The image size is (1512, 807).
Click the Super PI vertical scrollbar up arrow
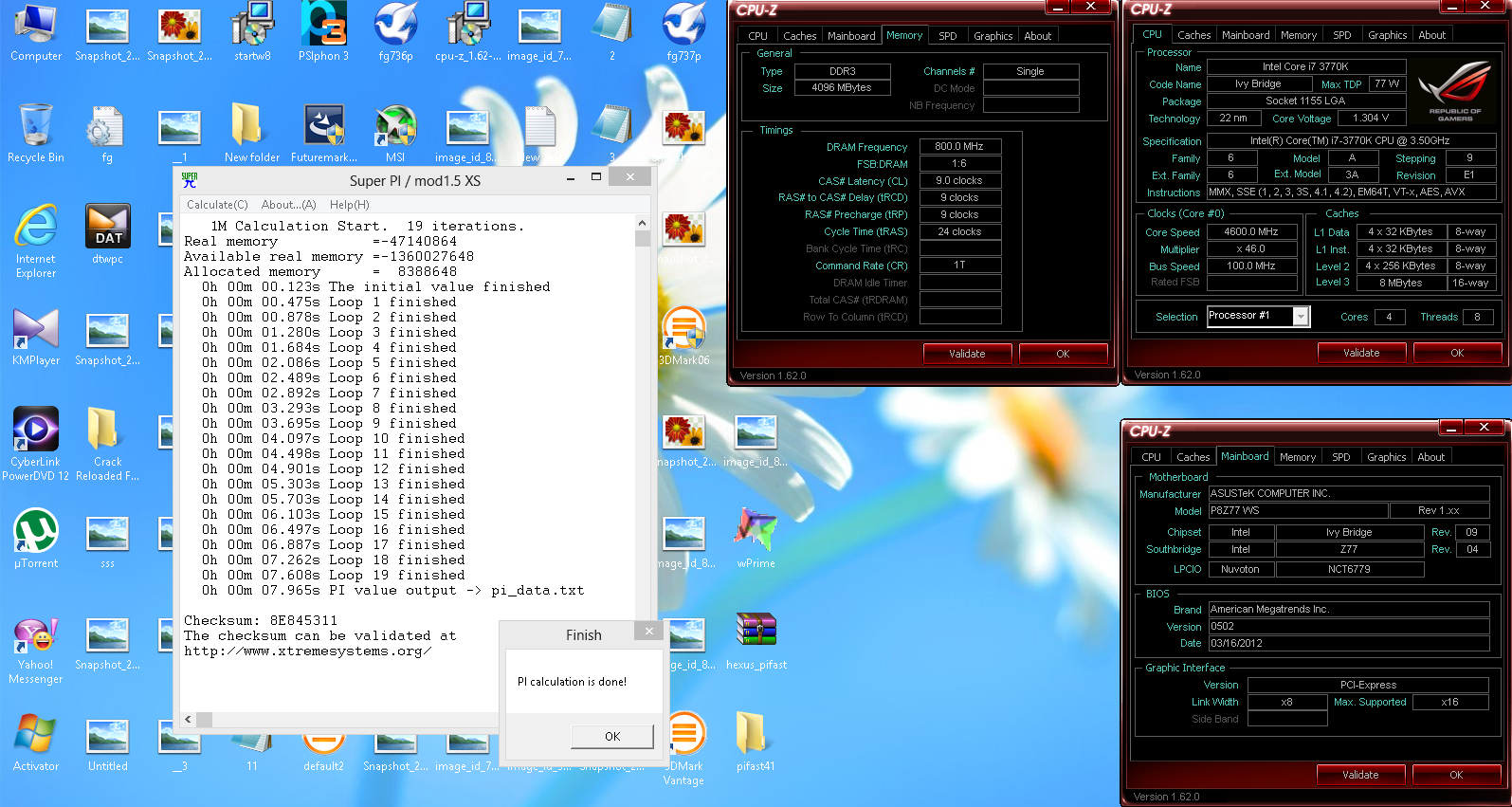(x=642, y=224)
